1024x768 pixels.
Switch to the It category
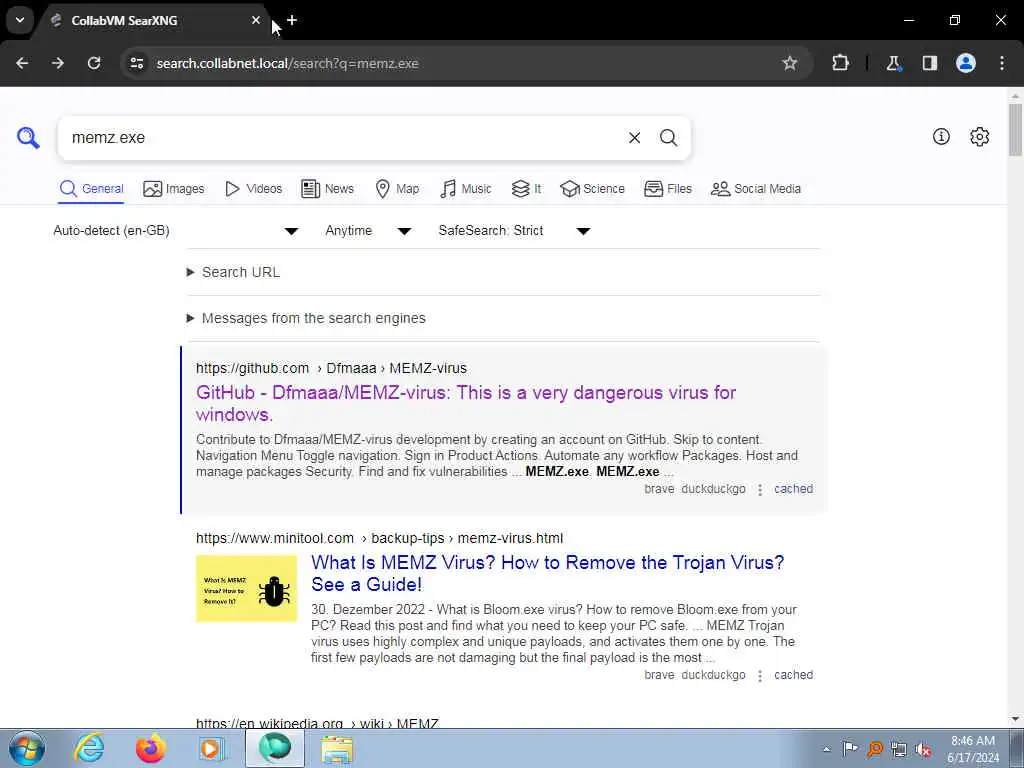pyautogui.click(x=526, y=189)
